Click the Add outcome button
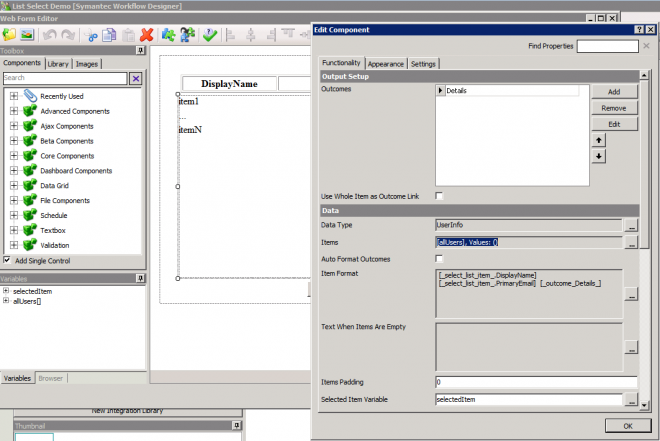660x441 pixels. coord(614,92)
